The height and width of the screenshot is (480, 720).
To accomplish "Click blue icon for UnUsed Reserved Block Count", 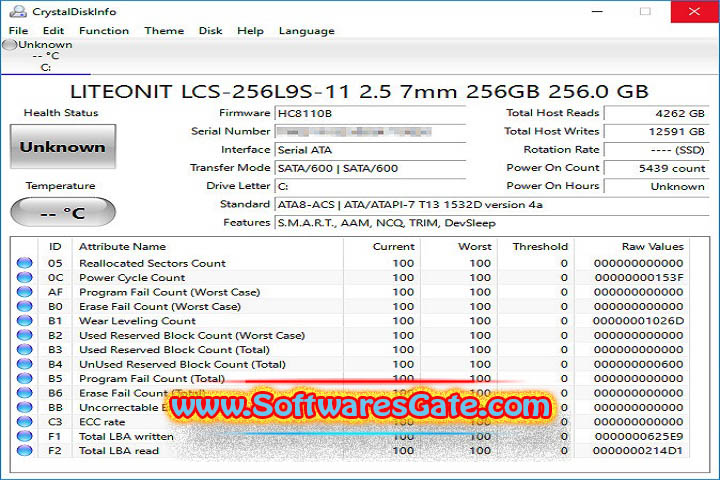I will tap(25, 364).
